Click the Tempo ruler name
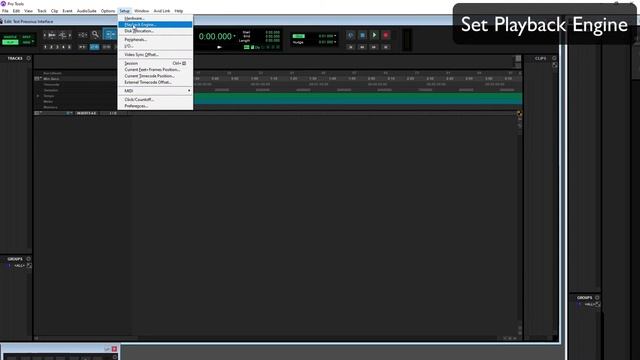640x360 pixels. coord(49,96)
